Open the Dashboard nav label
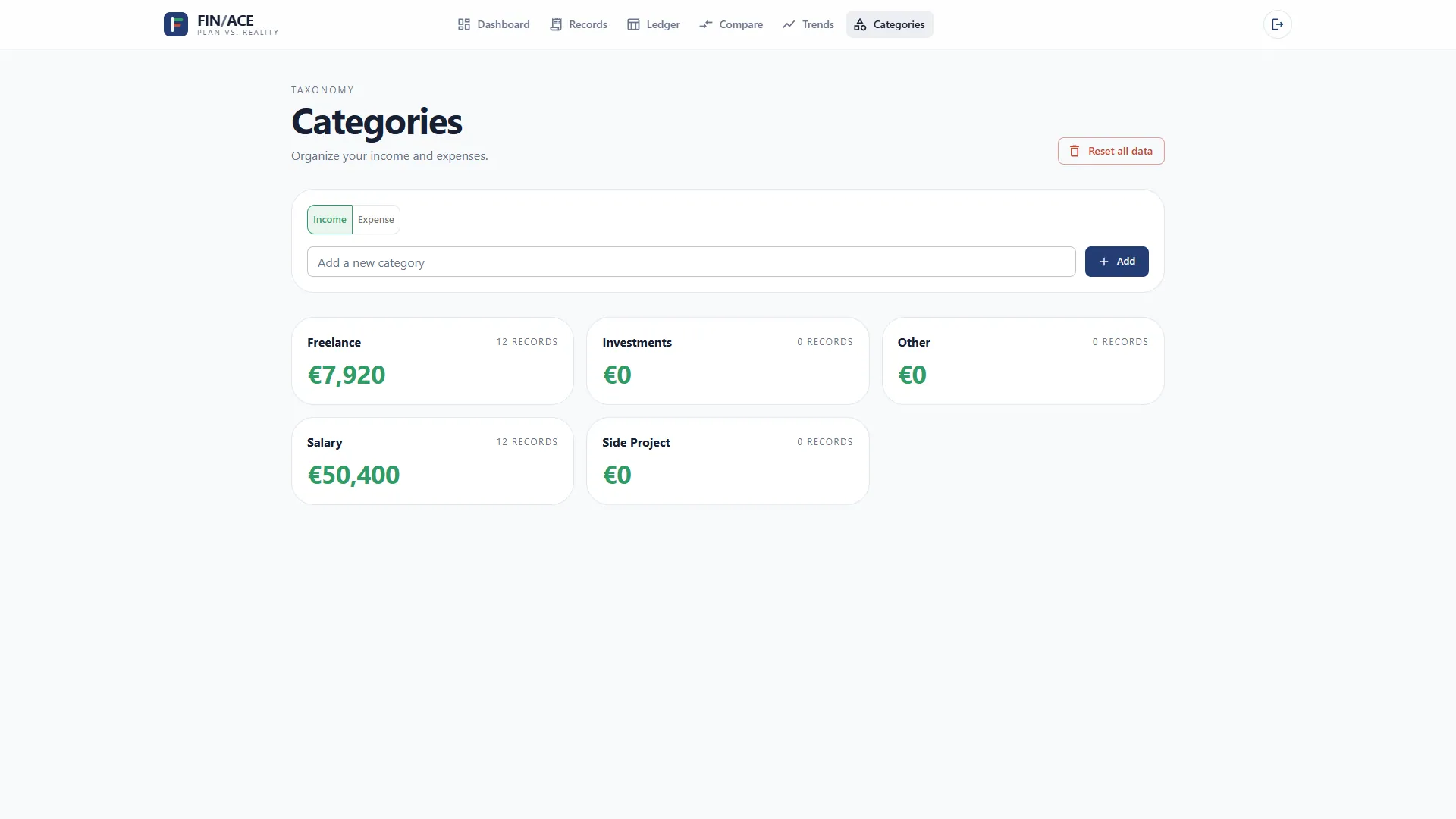Image resolution: width=1456 pixels, height=819 pixels. (x=504, y=24)
